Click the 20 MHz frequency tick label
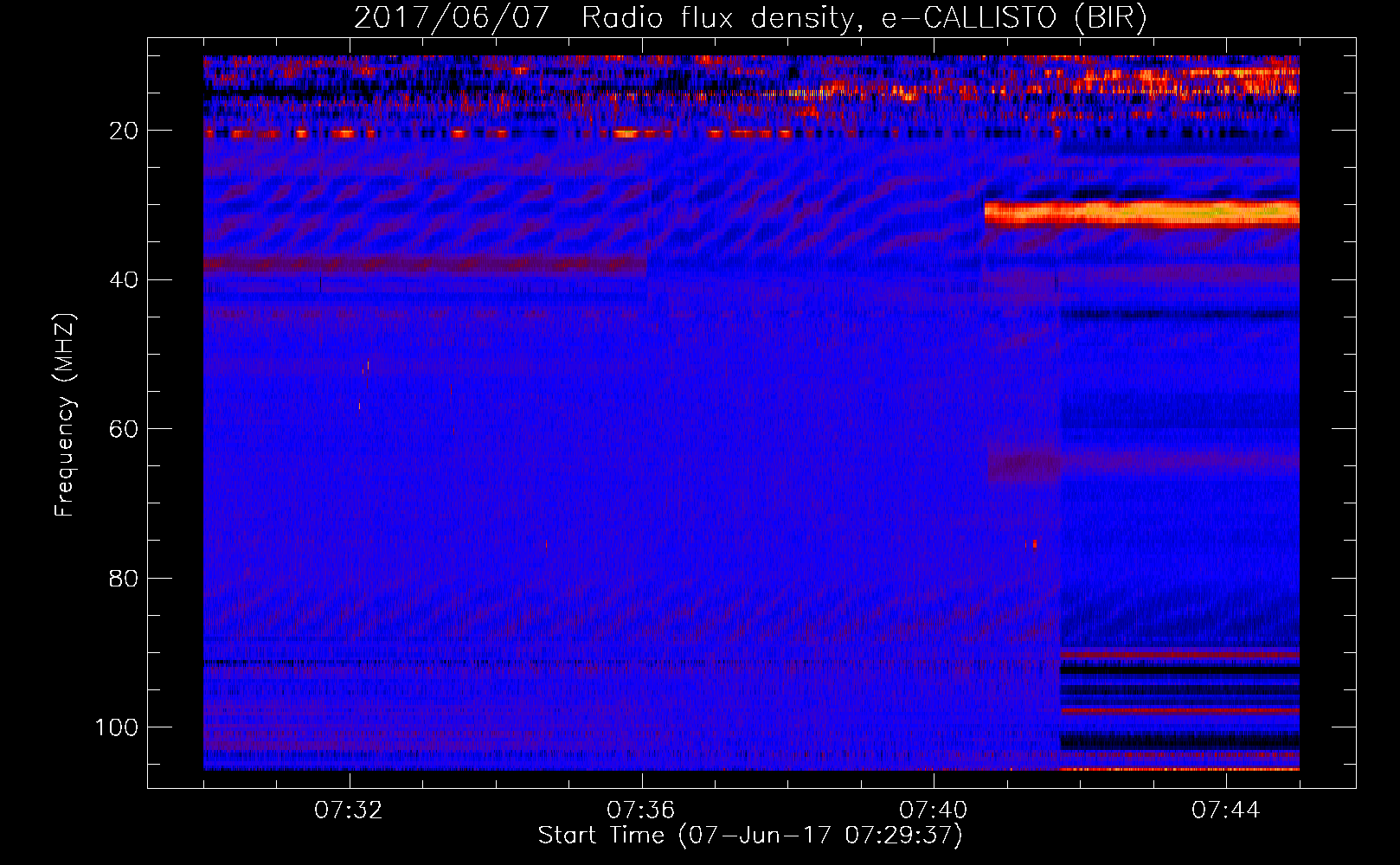Image resolution: width=1400 pixels, height=865 pixels. pyautogui.click(x=125, y=131)
